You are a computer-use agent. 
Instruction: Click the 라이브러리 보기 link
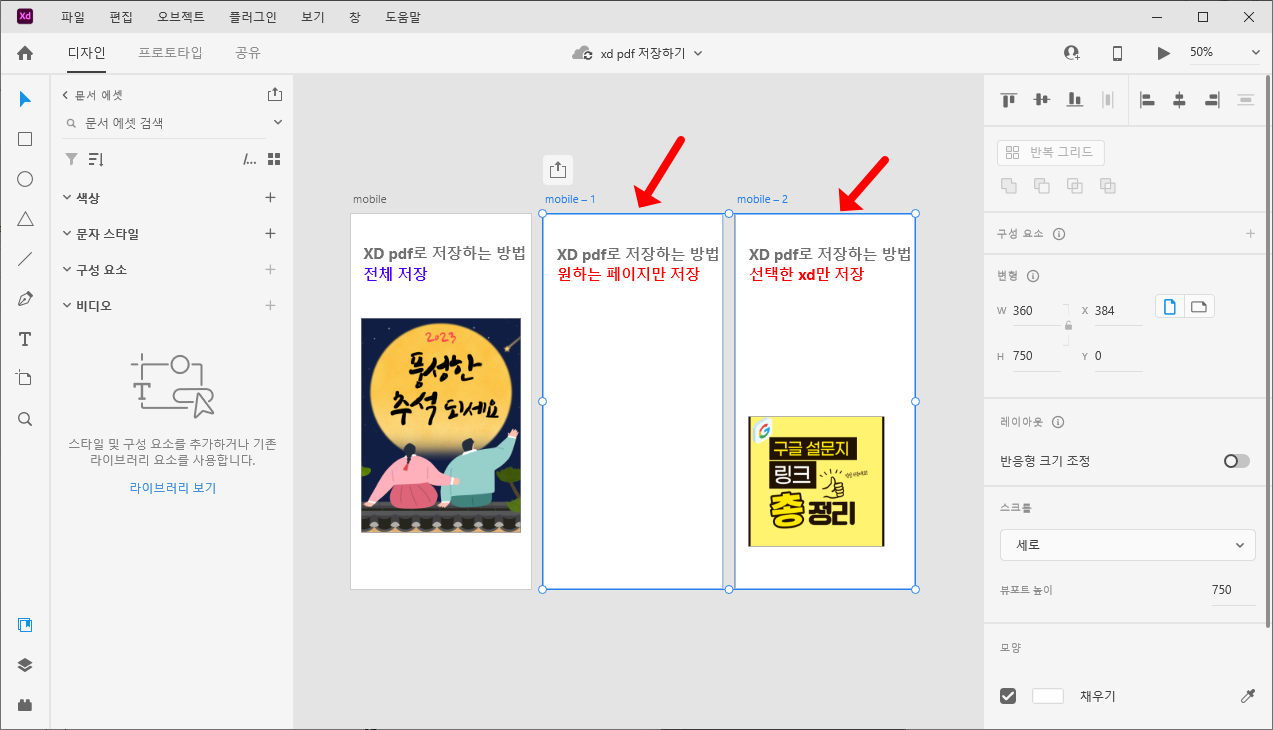tap(172, 487)
